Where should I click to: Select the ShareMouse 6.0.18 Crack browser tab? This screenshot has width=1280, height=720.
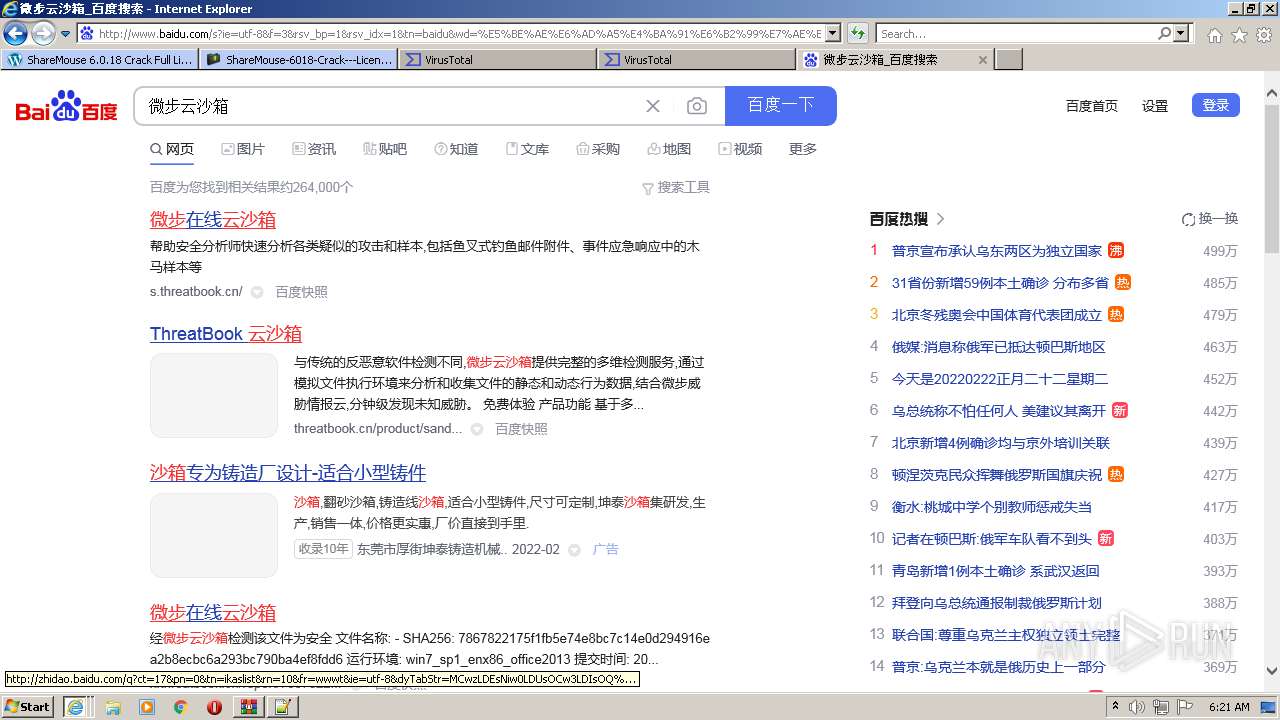(100, 60)
